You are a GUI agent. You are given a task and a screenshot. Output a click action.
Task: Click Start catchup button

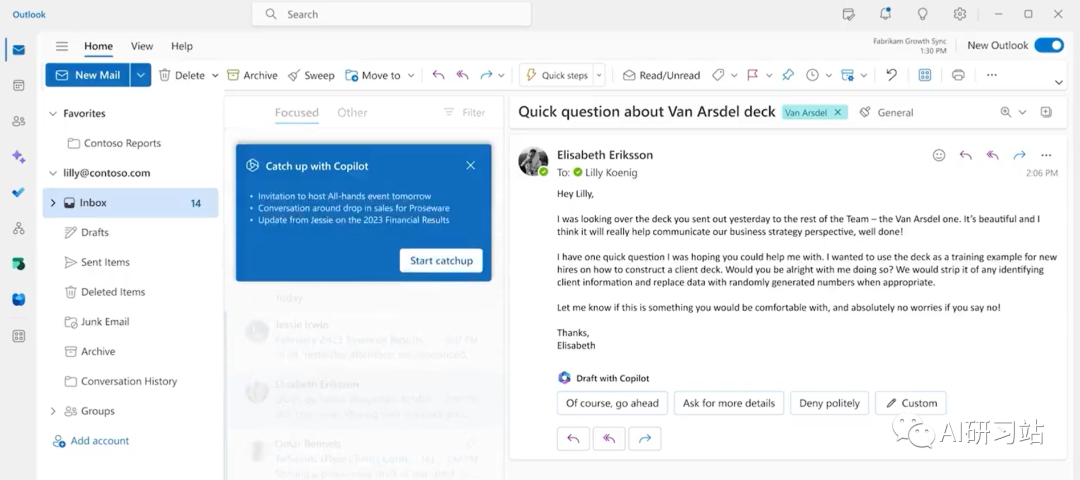point(441,260)
